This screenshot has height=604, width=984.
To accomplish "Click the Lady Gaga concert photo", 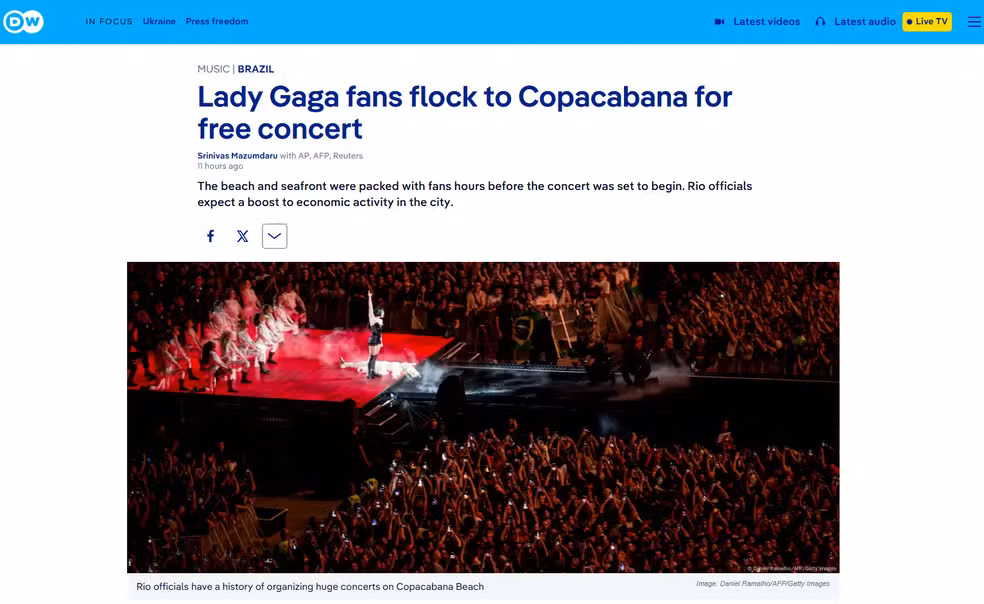I will click(483, 418).
